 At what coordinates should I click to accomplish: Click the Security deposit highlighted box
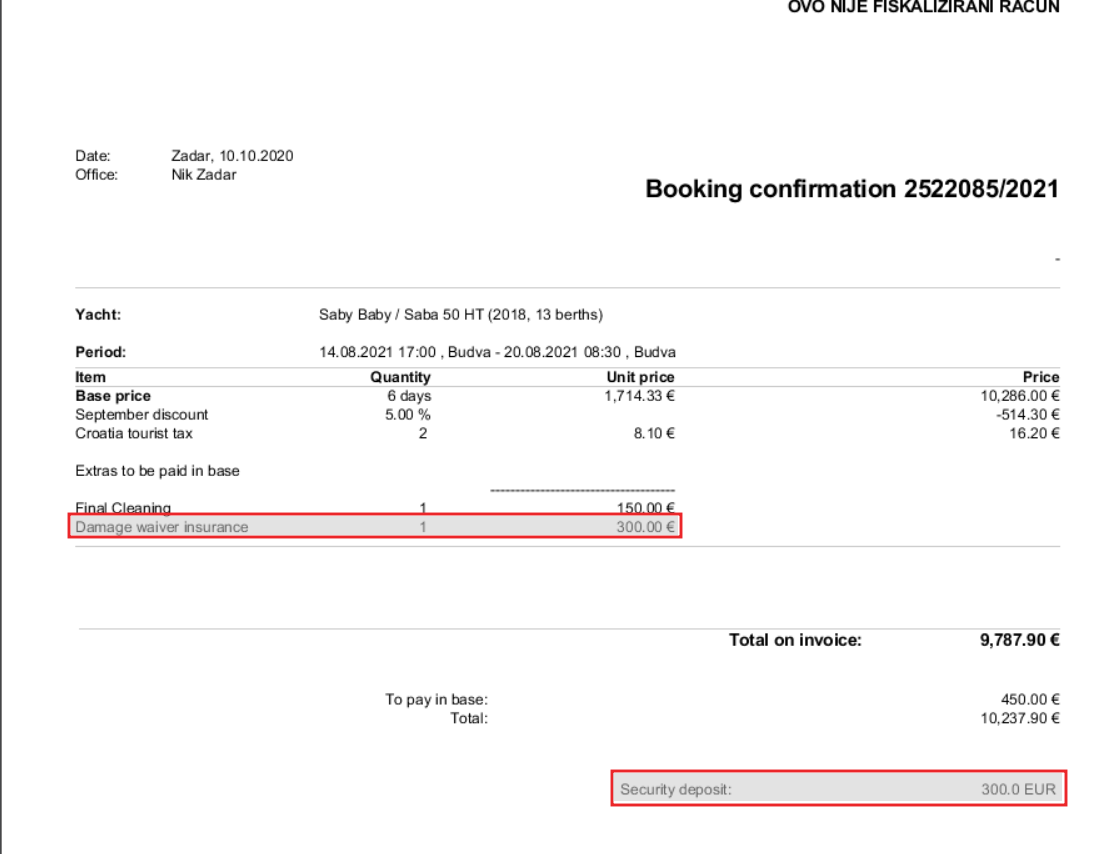[838, 789]
